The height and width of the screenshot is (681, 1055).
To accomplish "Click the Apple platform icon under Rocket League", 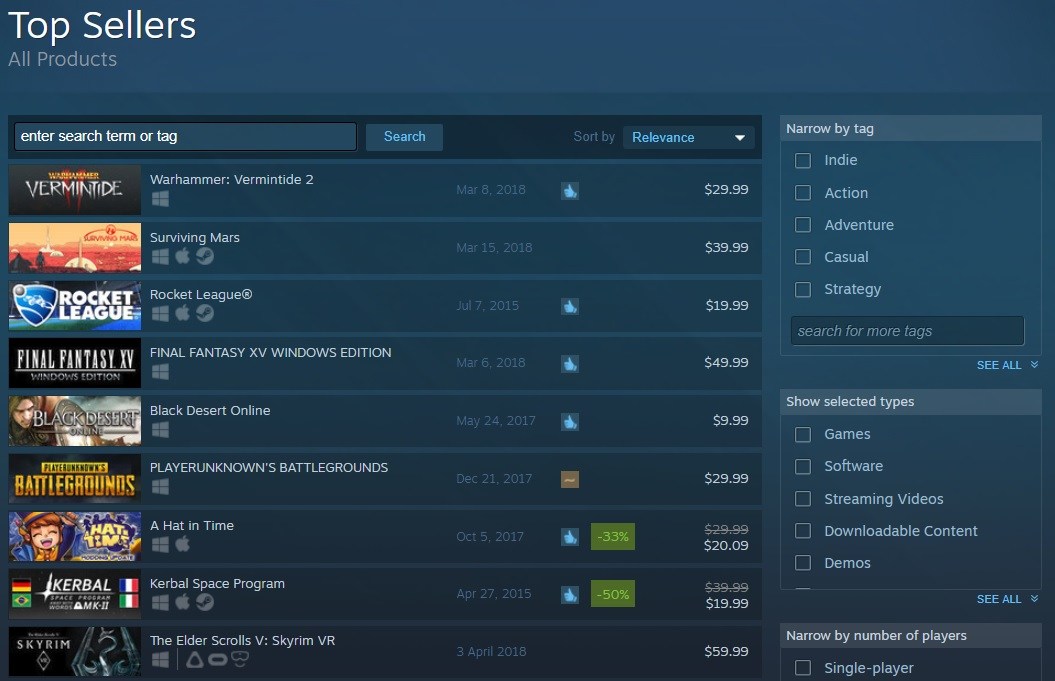I will [182, 314].
